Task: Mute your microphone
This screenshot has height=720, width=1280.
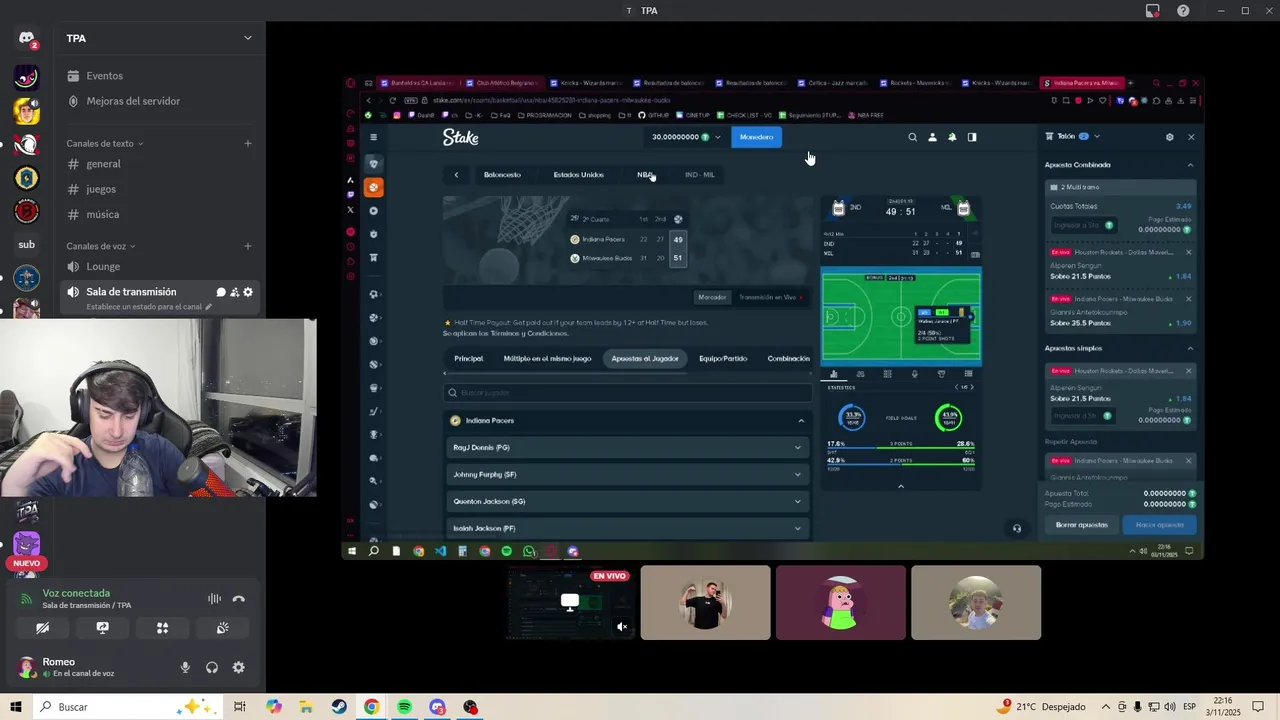Action: (185, 667)
